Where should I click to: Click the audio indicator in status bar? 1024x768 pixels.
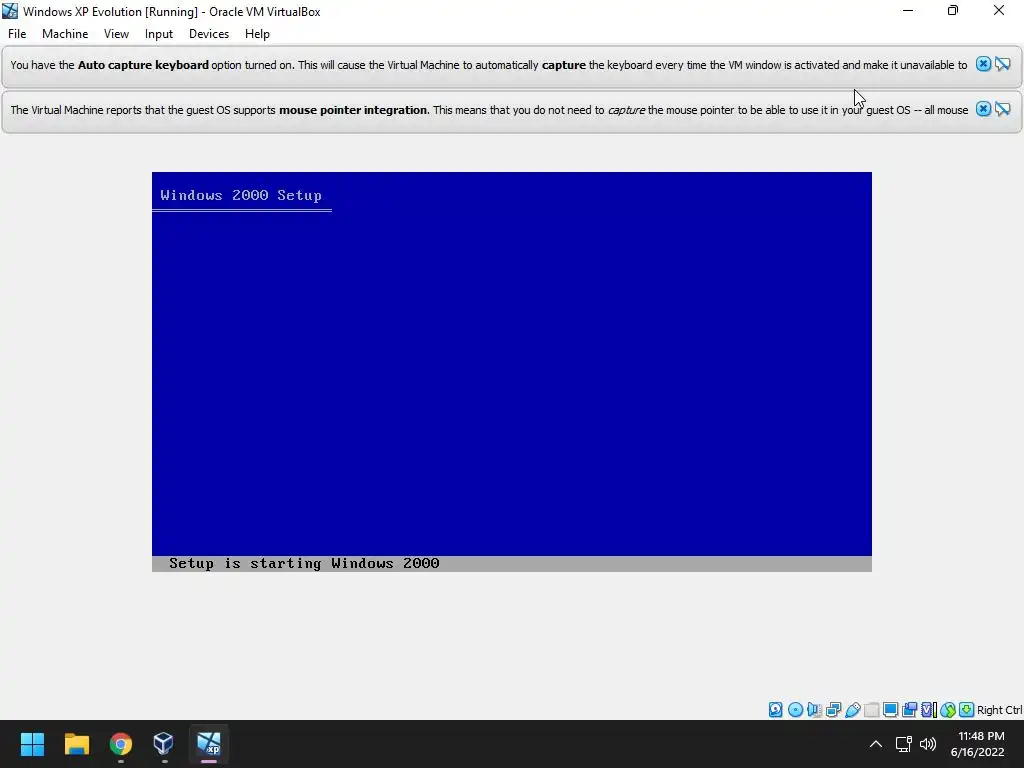[814, 710]
